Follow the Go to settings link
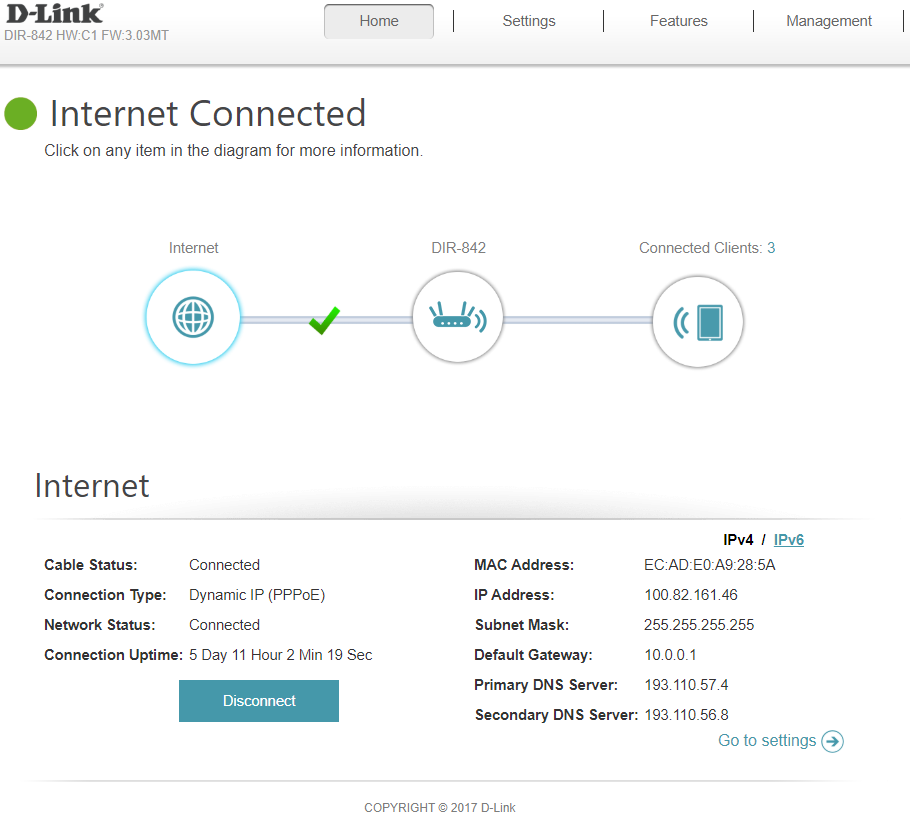The image size is (910, 824). coord(767,740)
